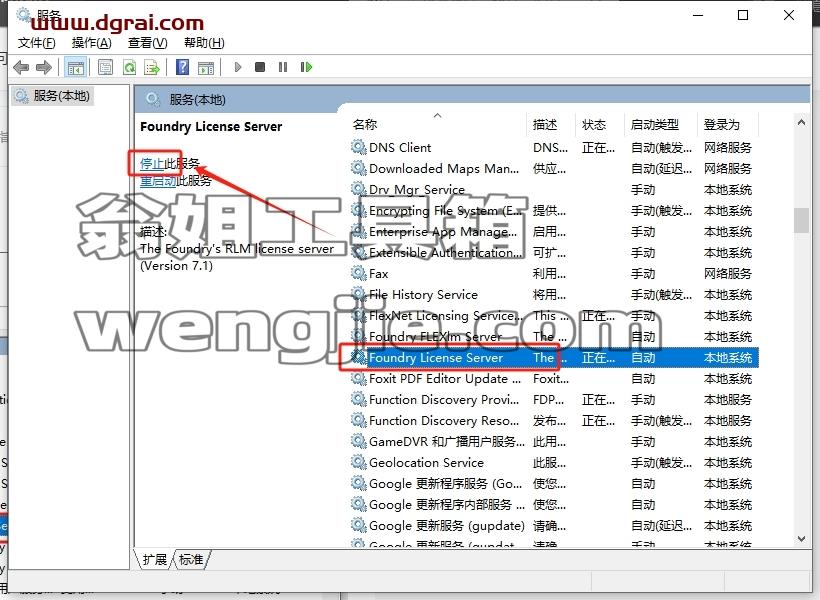Select the Geolocation Service row

coord(554,463)
